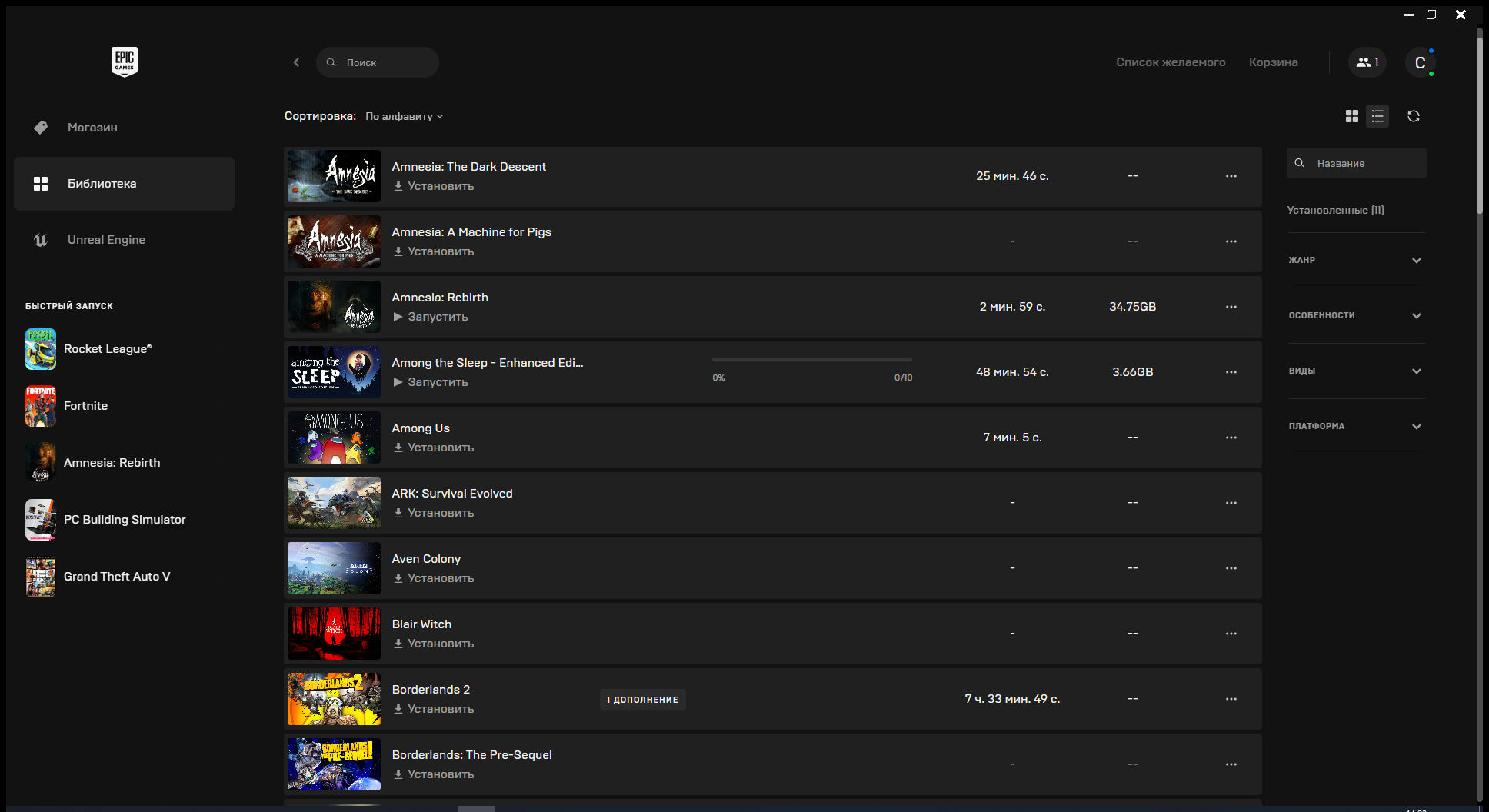Launch Rocket League from quick launch

click(108, 349)
